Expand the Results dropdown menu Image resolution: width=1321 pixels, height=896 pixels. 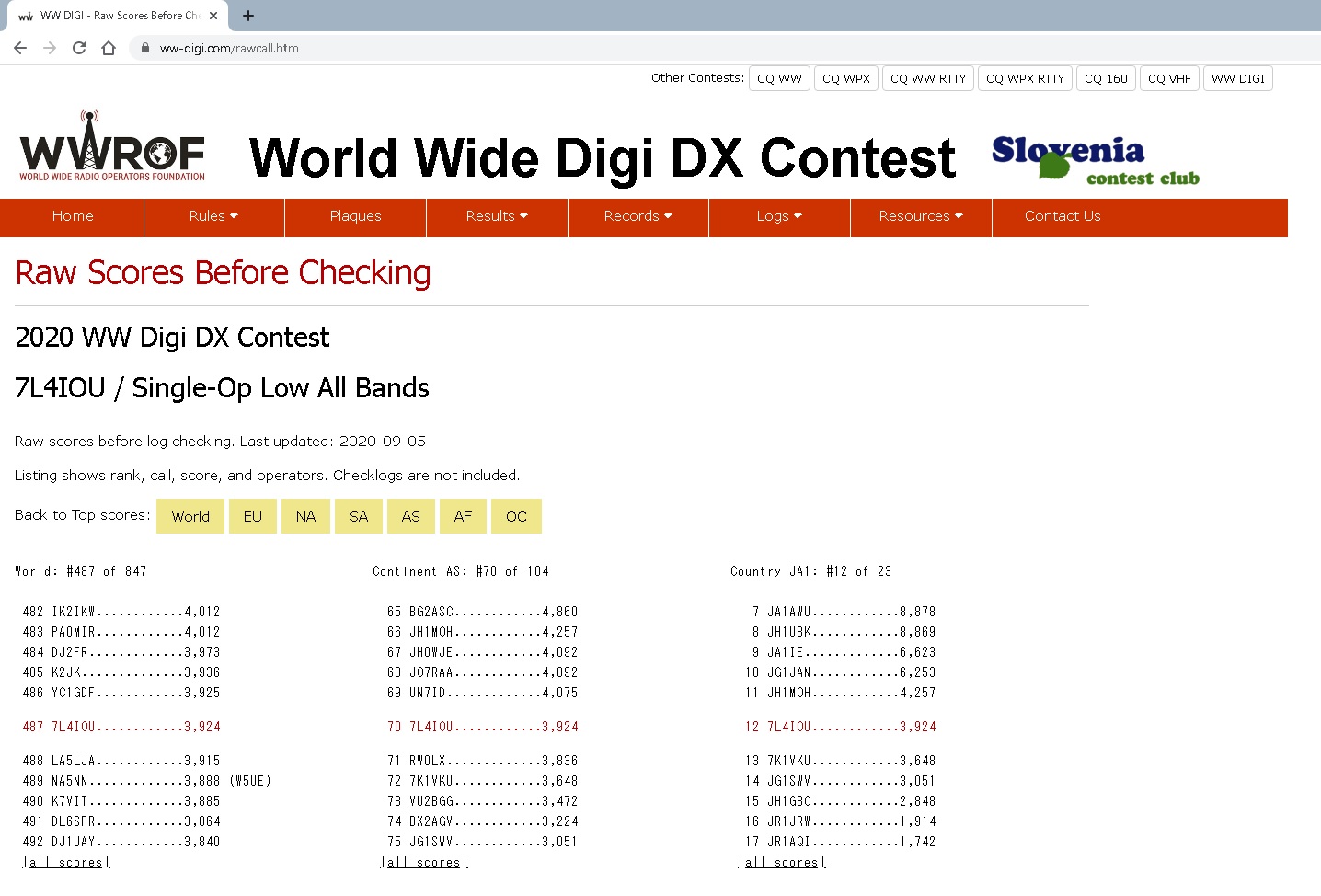[497, 217]
